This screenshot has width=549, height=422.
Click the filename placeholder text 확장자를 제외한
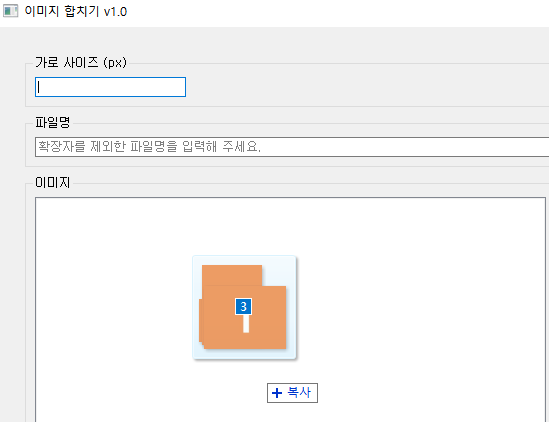(101, 146)
